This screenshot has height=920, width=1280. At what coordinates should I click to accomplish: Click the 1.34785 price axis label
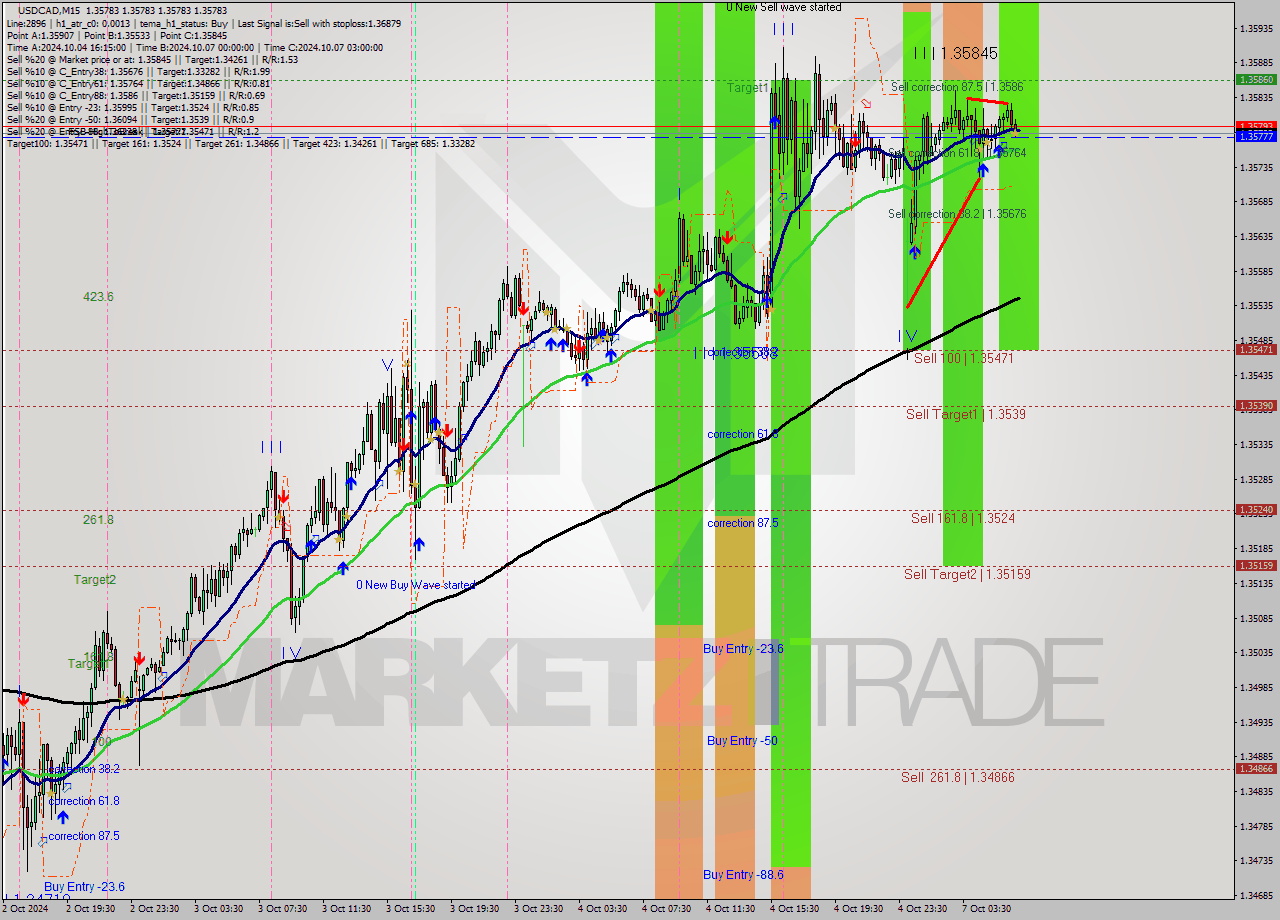pos(1256,826)
